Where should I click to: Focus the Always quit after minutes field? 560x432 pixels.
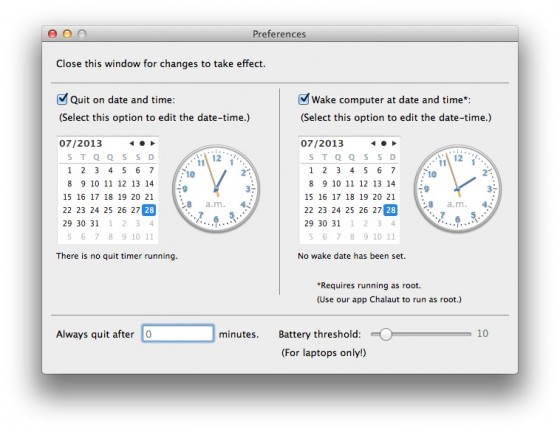coord(178,334)
